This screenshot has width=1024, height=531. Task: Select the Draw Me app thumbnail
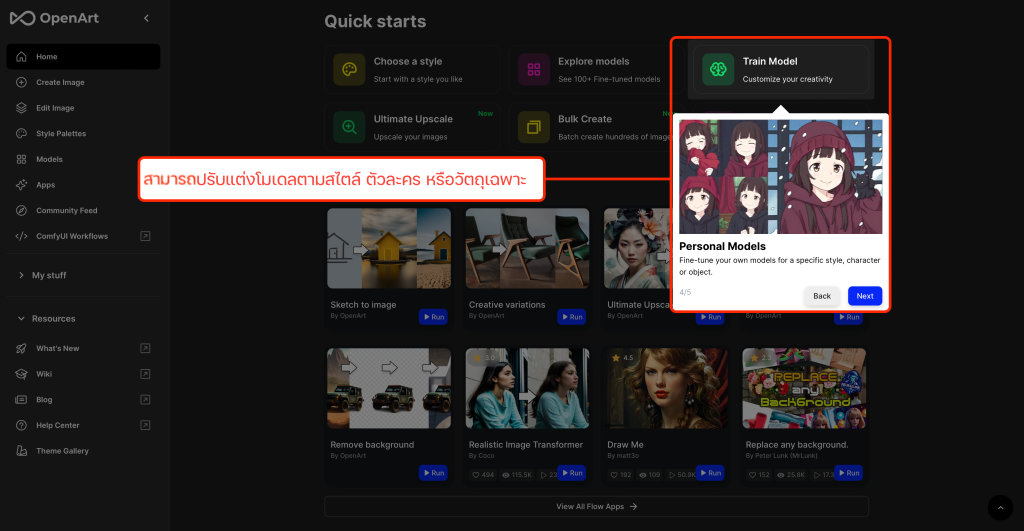point(665,388)
